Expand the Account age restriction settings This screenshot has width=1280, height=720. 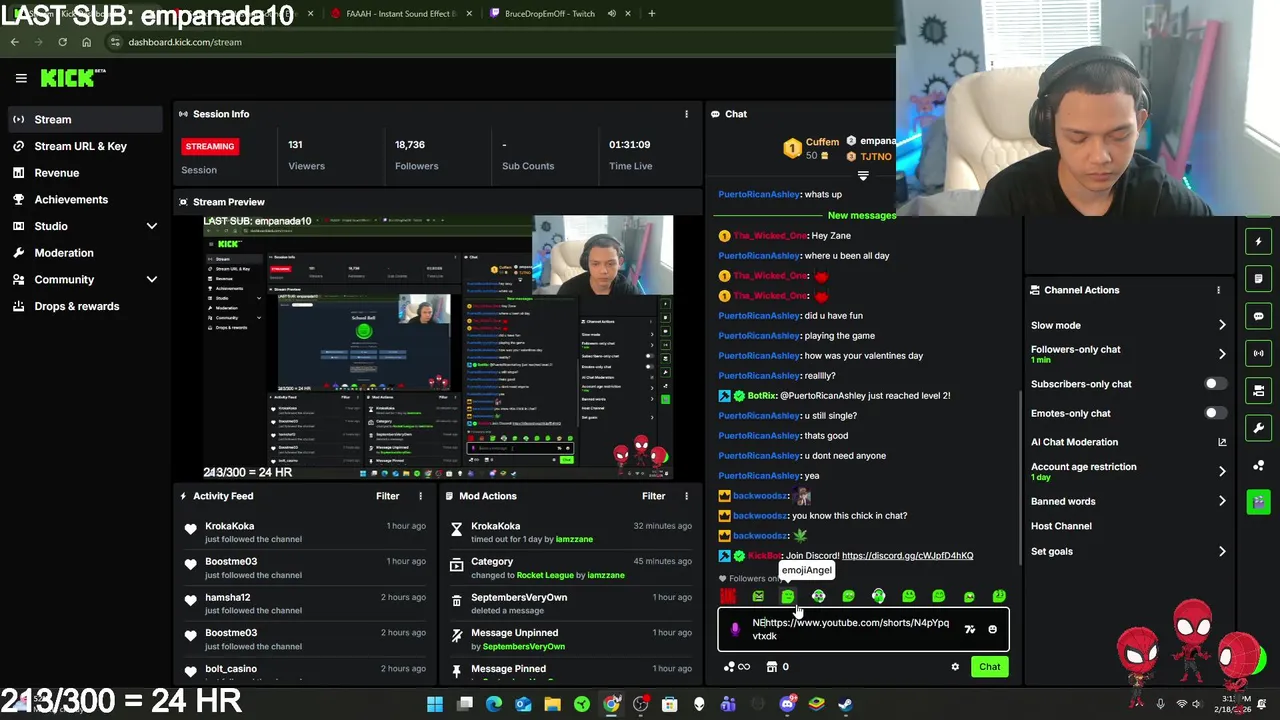click(x=1222, y=471)
